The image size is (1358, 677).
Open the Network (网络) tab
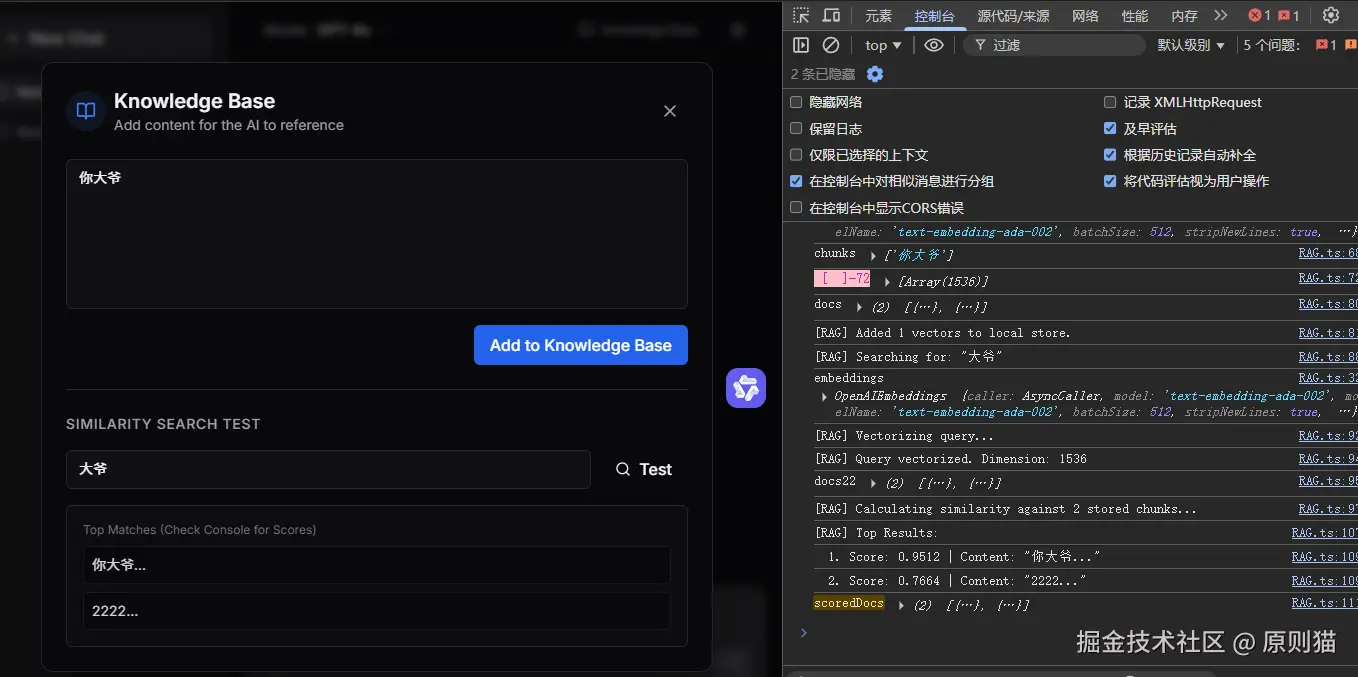coord(1085,16)
